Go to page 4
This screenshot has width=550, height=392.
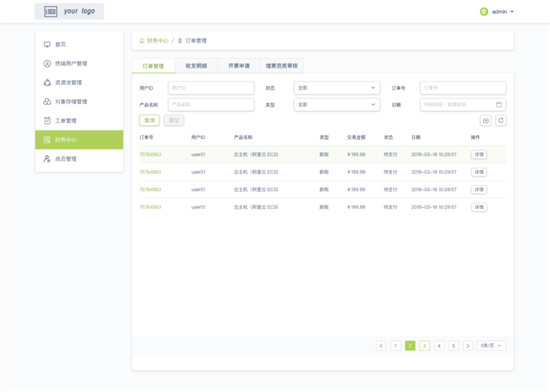pyautogui.click(x=439, y=346)
